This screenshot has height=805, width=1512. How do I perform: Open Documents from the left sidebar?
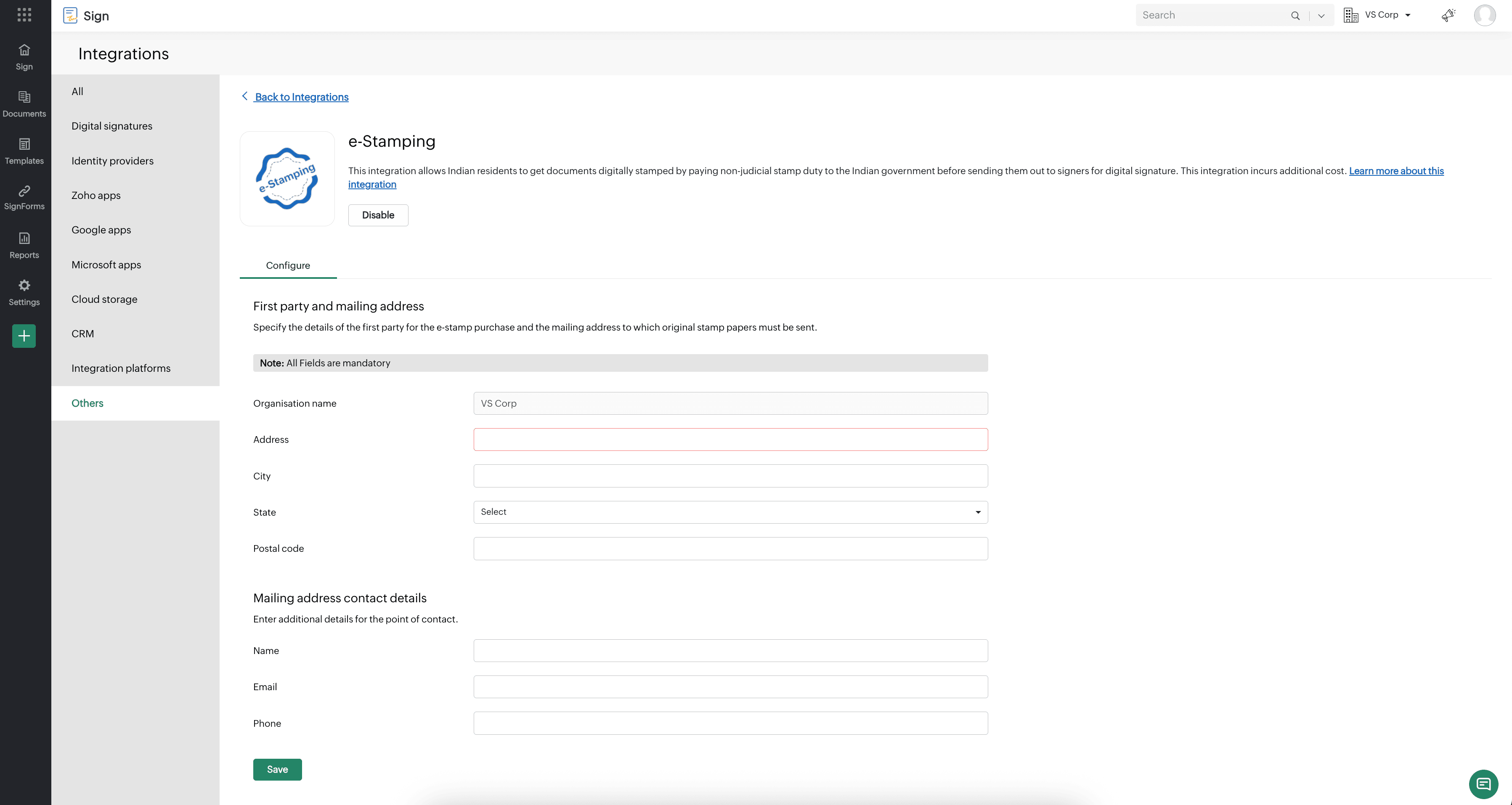[24, 103]
